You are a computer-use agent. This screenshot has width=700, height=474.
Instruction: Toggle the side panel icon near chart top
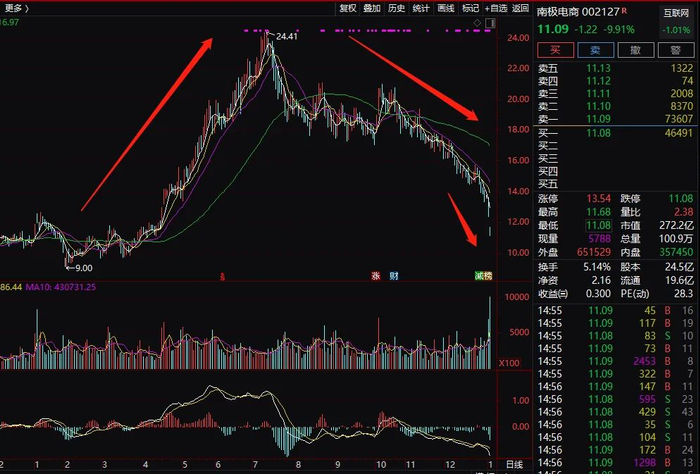pos(490,23)
